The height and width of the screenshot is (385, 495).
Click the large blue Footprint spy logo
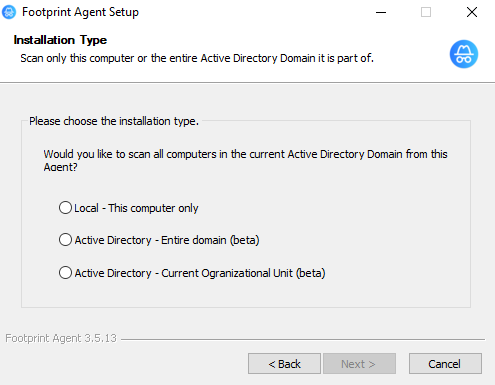[x=464, y=54]
